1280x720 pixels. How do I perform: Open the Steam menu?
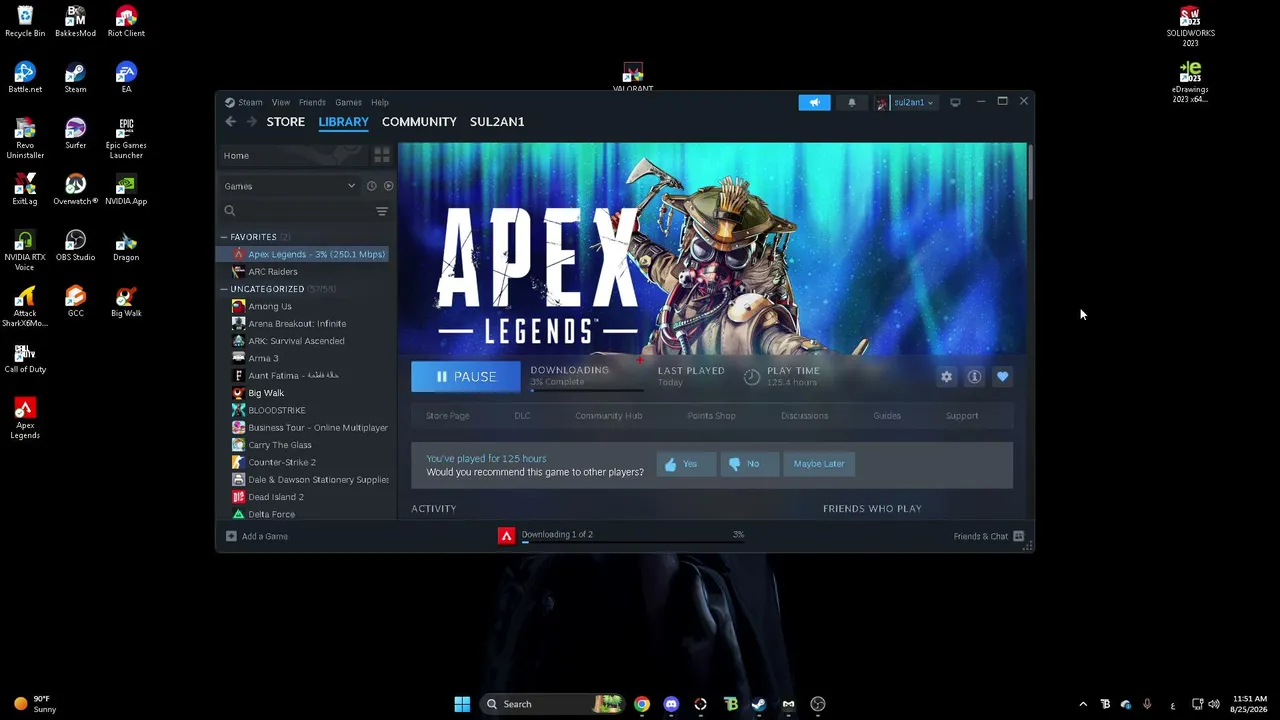click(x=250, y=102)
